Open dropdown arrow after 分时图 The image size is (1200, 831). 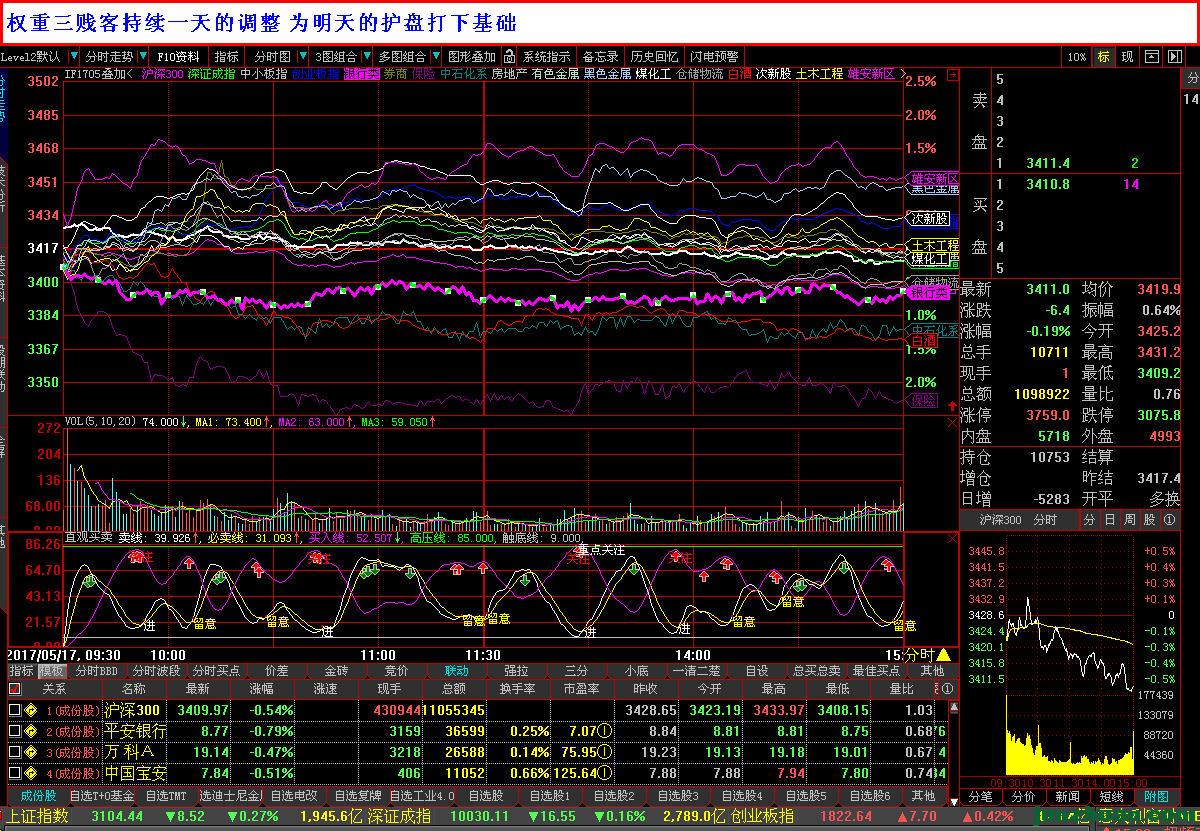click(x=301, y=57)
